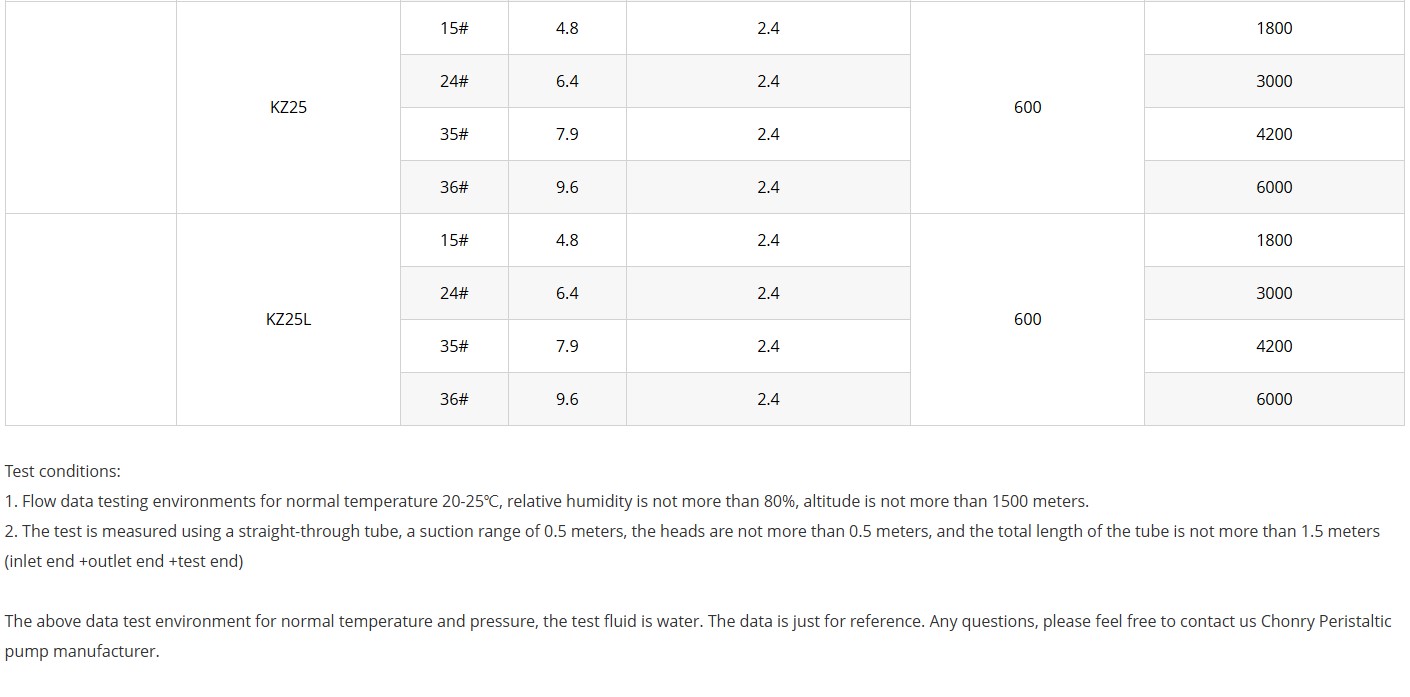Click the KZ25L model cell
The height and width of the screenshot is (697, 1410).
pyautogui.click(x=288, y=319)
